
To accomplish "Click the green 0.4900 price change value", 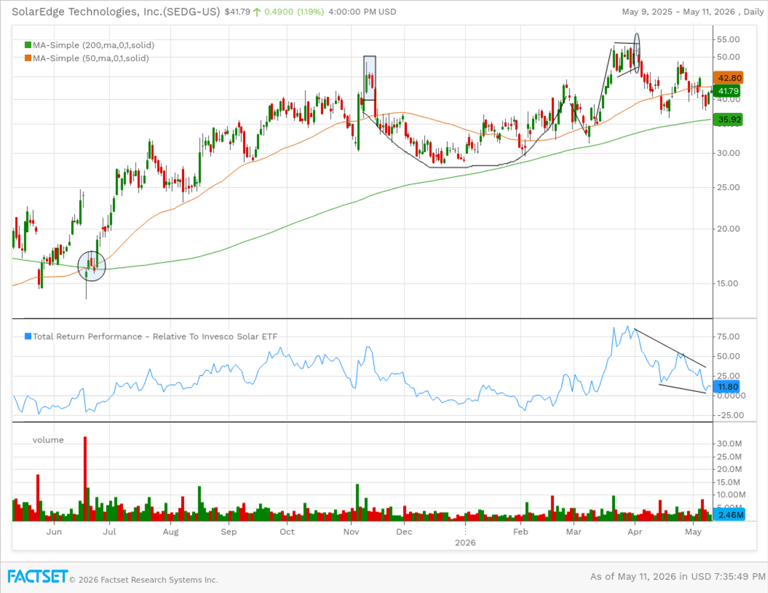I will (x=279, y=12).
